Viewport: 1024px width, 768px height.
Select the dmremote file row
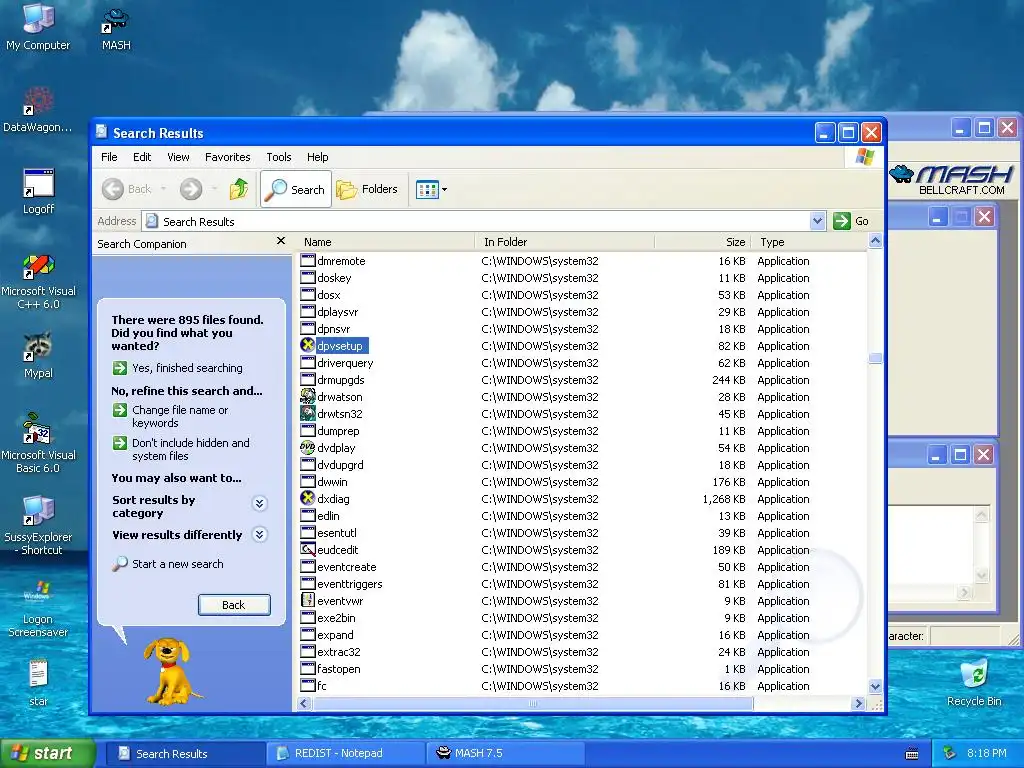[x=583, y=261]
